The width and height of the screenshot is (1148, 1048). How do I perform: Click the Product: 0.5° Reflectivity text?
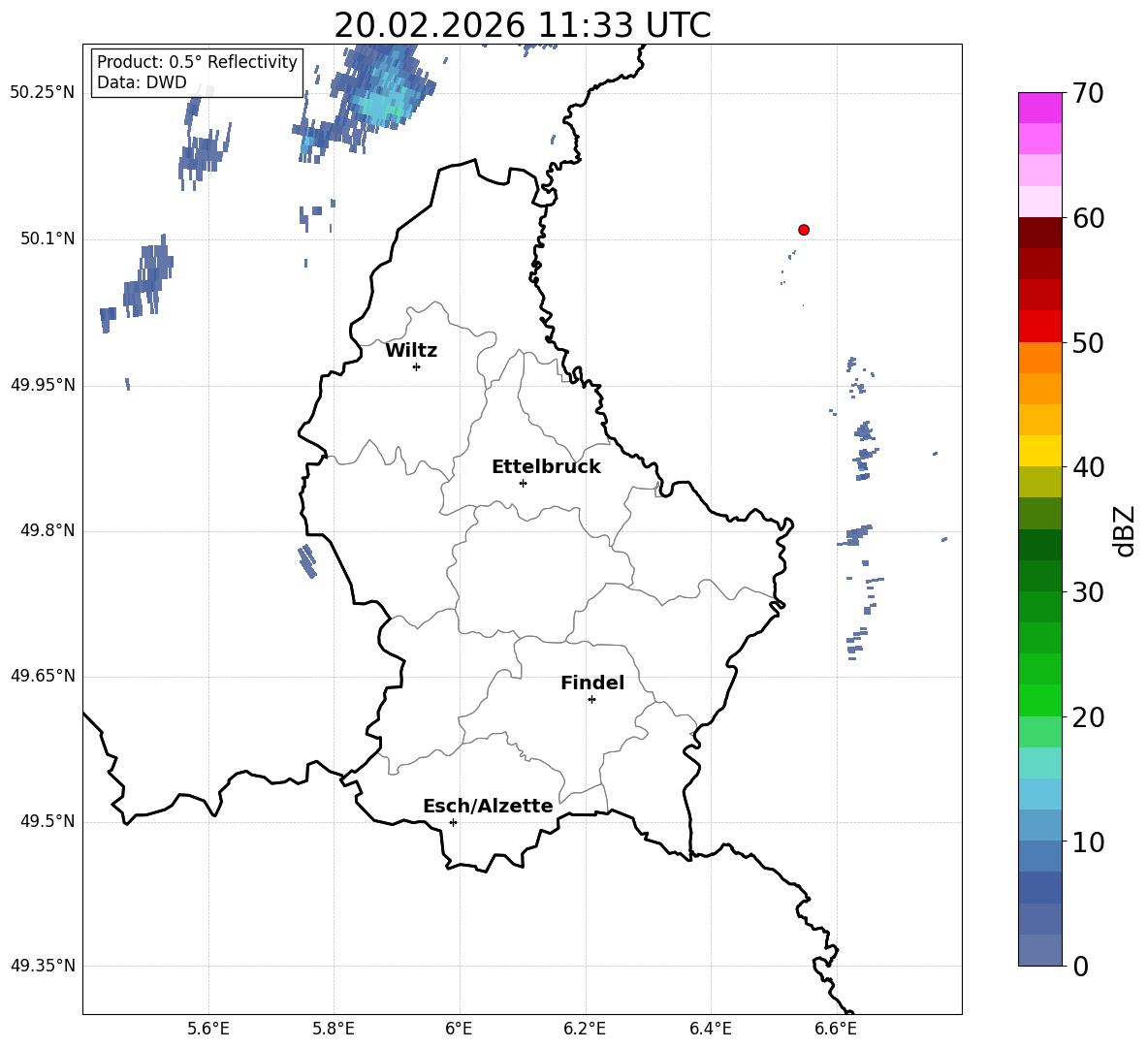pos(197,61)
